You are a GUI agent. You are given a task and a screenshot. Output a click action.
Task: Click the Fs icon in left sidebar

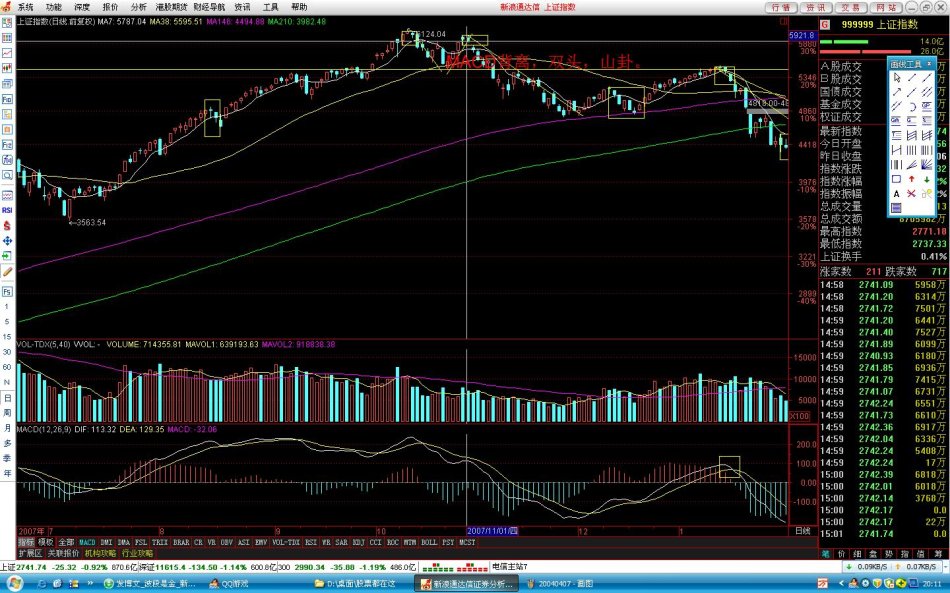click(x=7, y=291)
